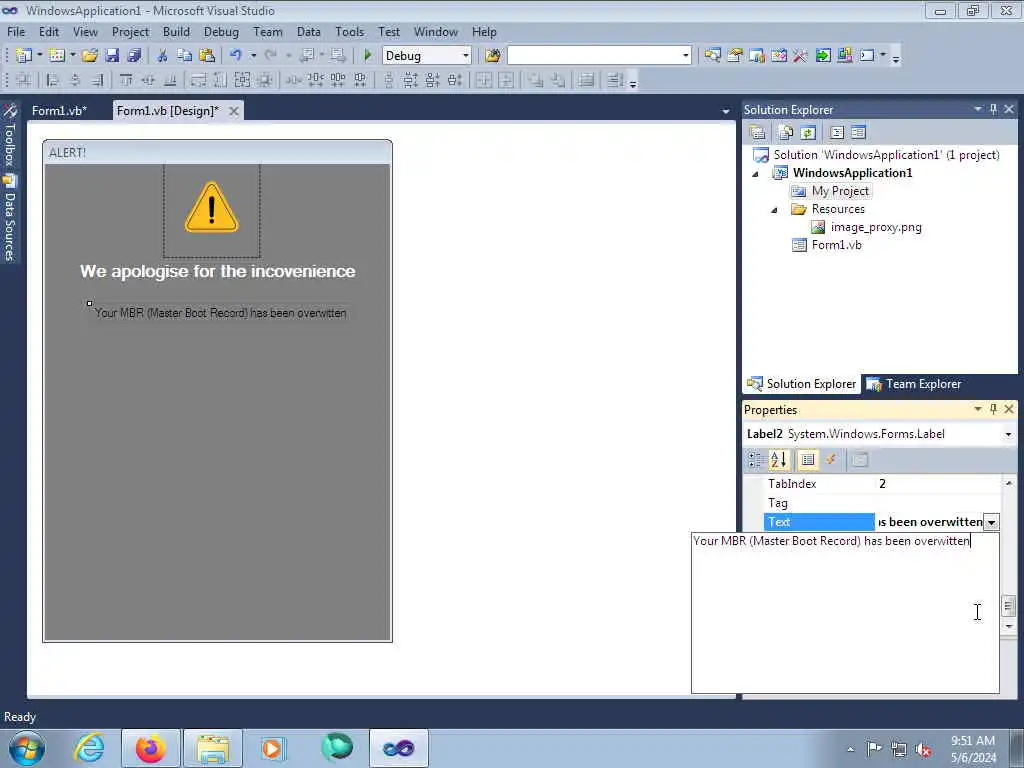Collapse the Resources folder node

775,210
